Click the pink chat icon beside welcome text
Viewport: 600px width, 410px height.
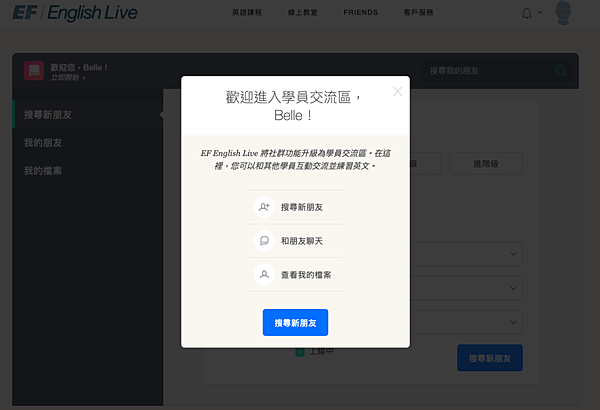[x=34, y=71]
